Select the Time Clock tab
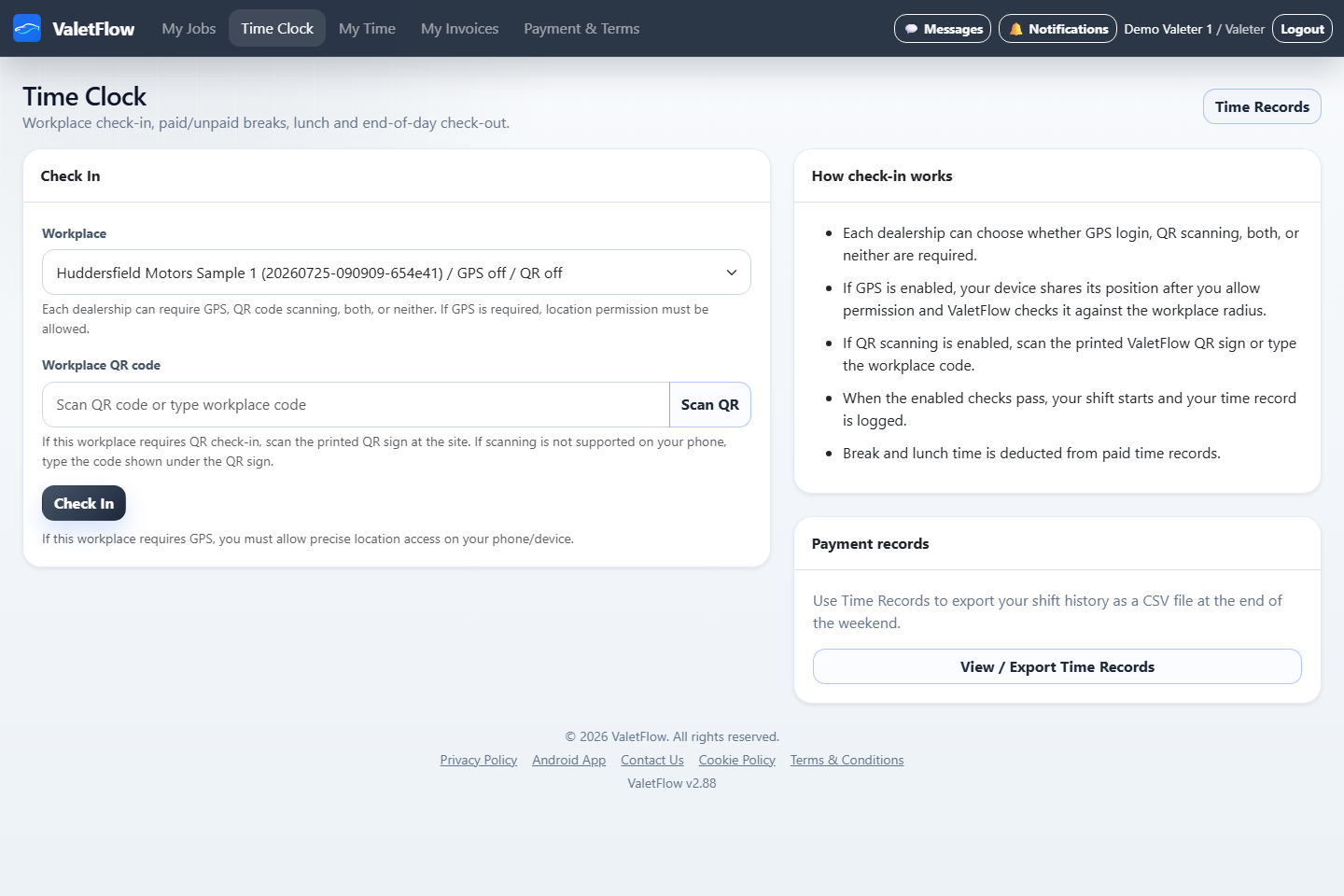 click(x=277, y=29)
